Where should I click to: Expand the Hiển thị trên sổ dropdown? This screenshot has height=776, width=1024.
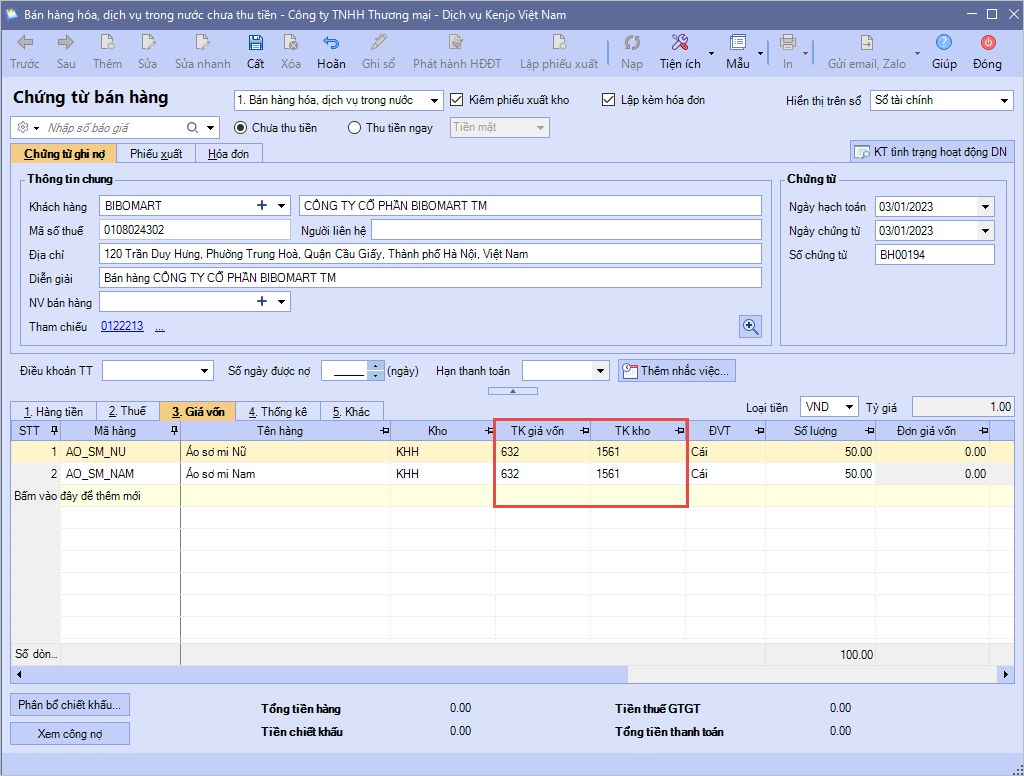1004,101
